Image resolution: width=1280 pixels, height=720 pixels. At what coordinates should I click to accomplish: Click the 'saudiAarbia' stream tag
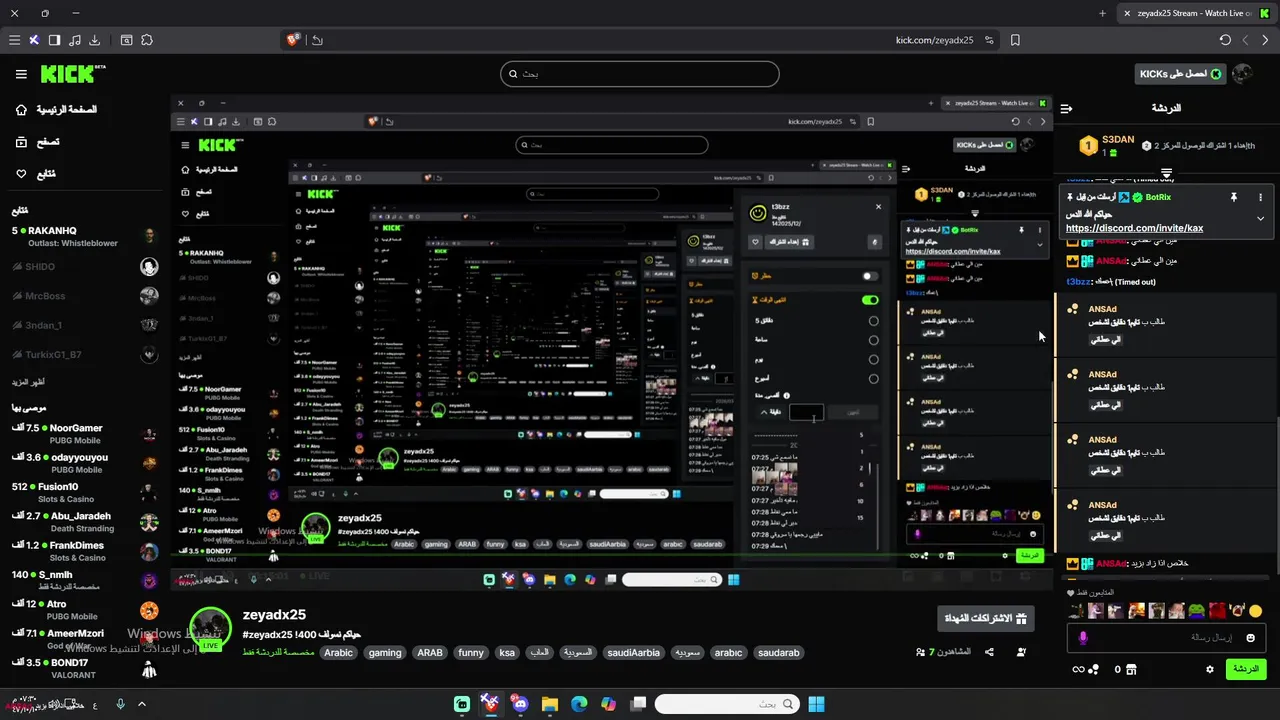pyautogui.click(x=633, y=653)
